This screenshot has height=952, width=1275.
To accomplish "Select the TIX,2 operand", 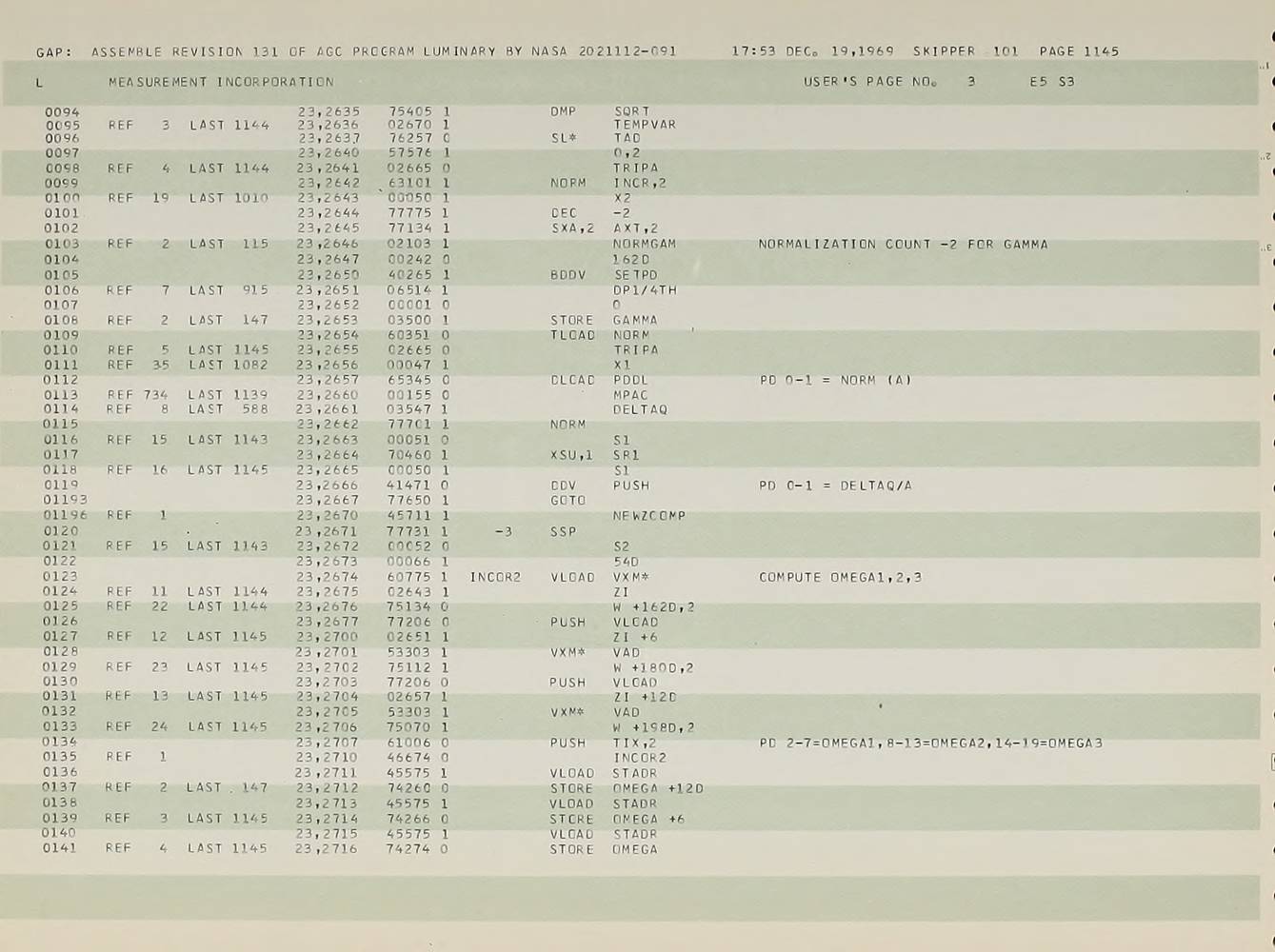I will click(634, 743).
